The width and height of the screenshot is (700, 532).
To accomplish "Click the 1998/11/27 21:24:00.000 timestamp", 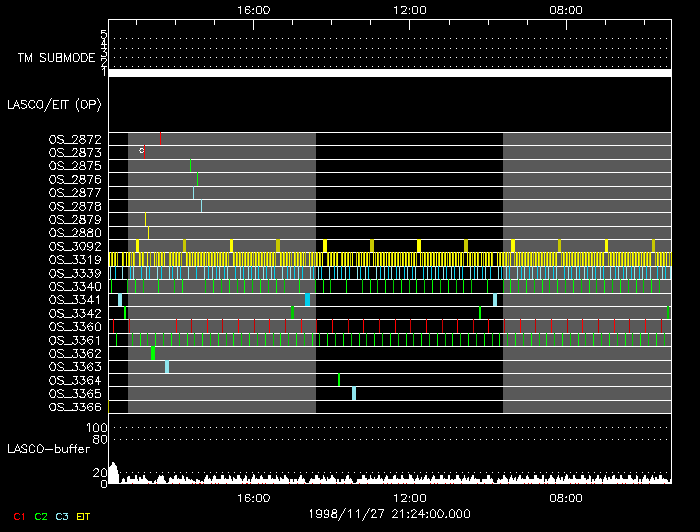I will pyautogui.click(x=390, y=513).
